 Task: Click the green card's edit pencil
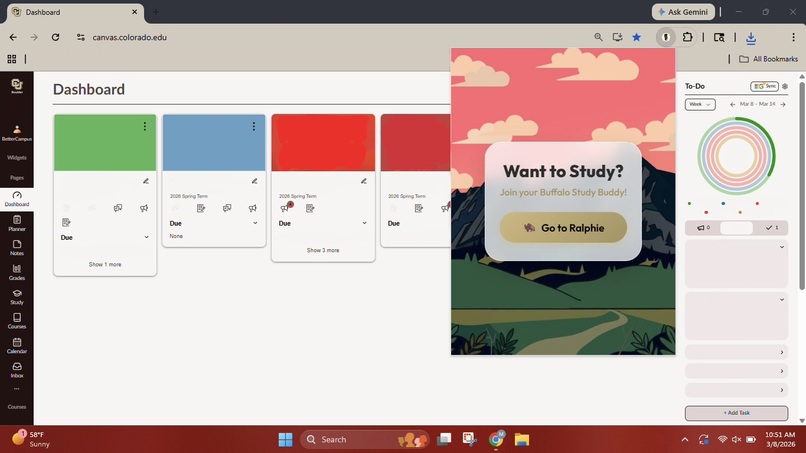tap(146, 181)
